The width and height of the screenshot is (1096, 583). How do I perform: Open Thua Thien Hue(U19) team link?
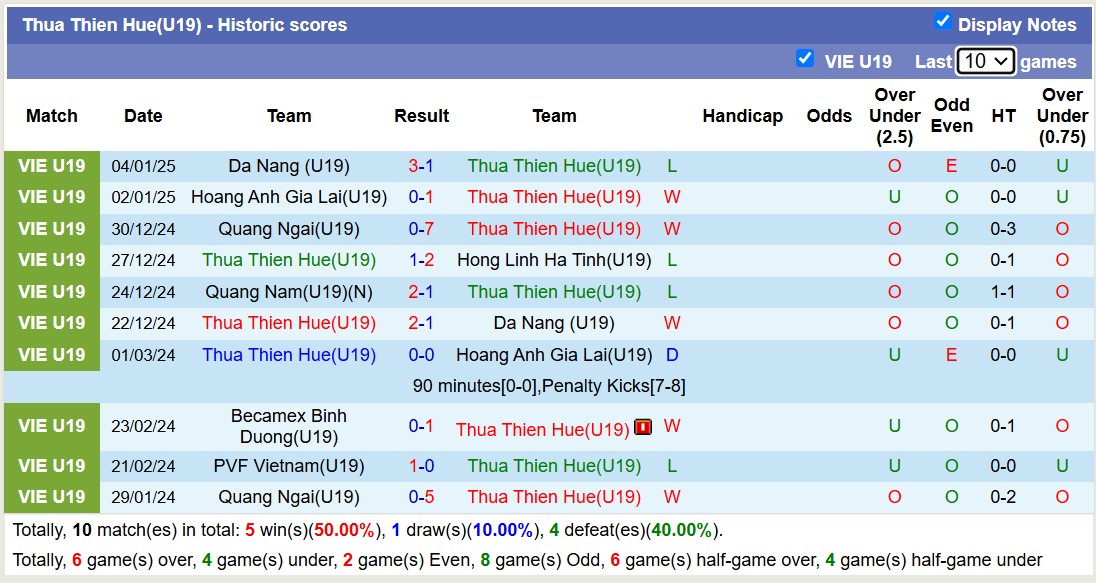554,166
